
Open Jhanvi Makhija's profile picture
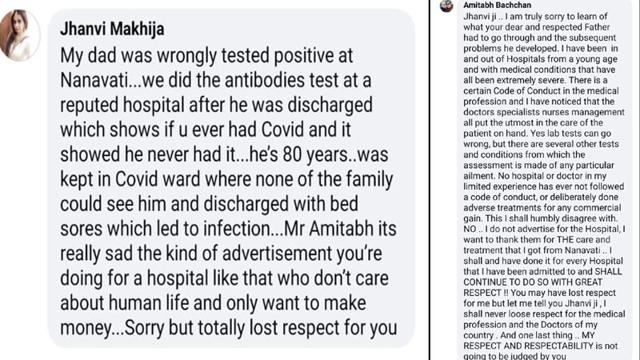[19, 36]
